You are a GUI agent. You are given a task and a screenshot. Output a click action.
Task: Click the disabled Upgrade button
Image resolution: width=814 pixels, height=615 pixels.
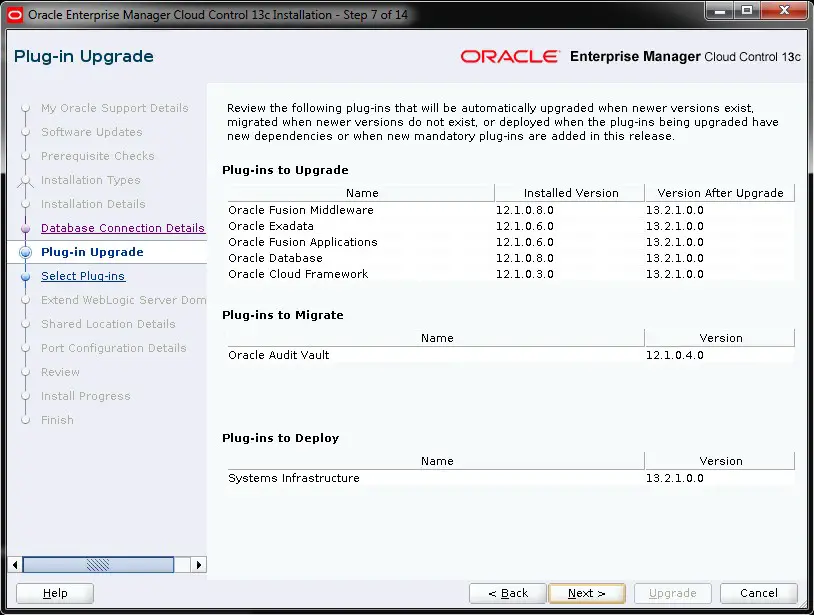coord(672,593)
